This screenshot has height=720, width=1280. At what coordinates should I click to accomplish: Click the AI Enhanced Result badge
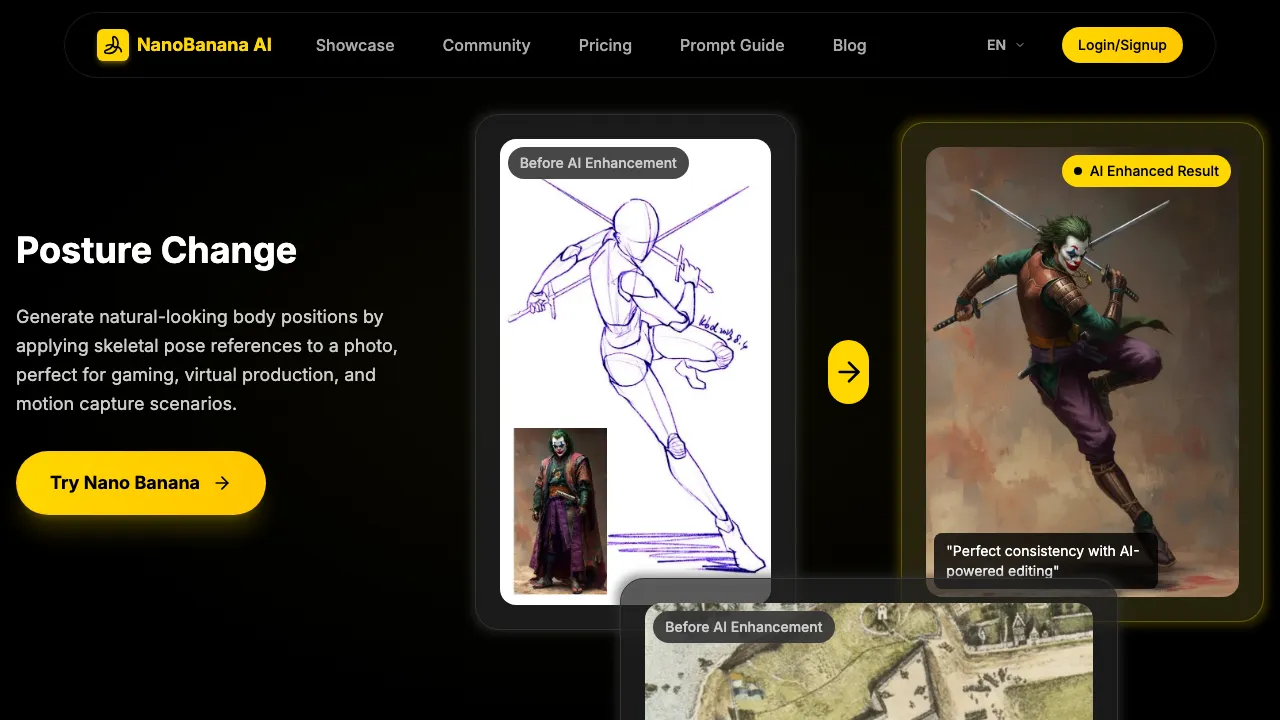point(1146,171)
